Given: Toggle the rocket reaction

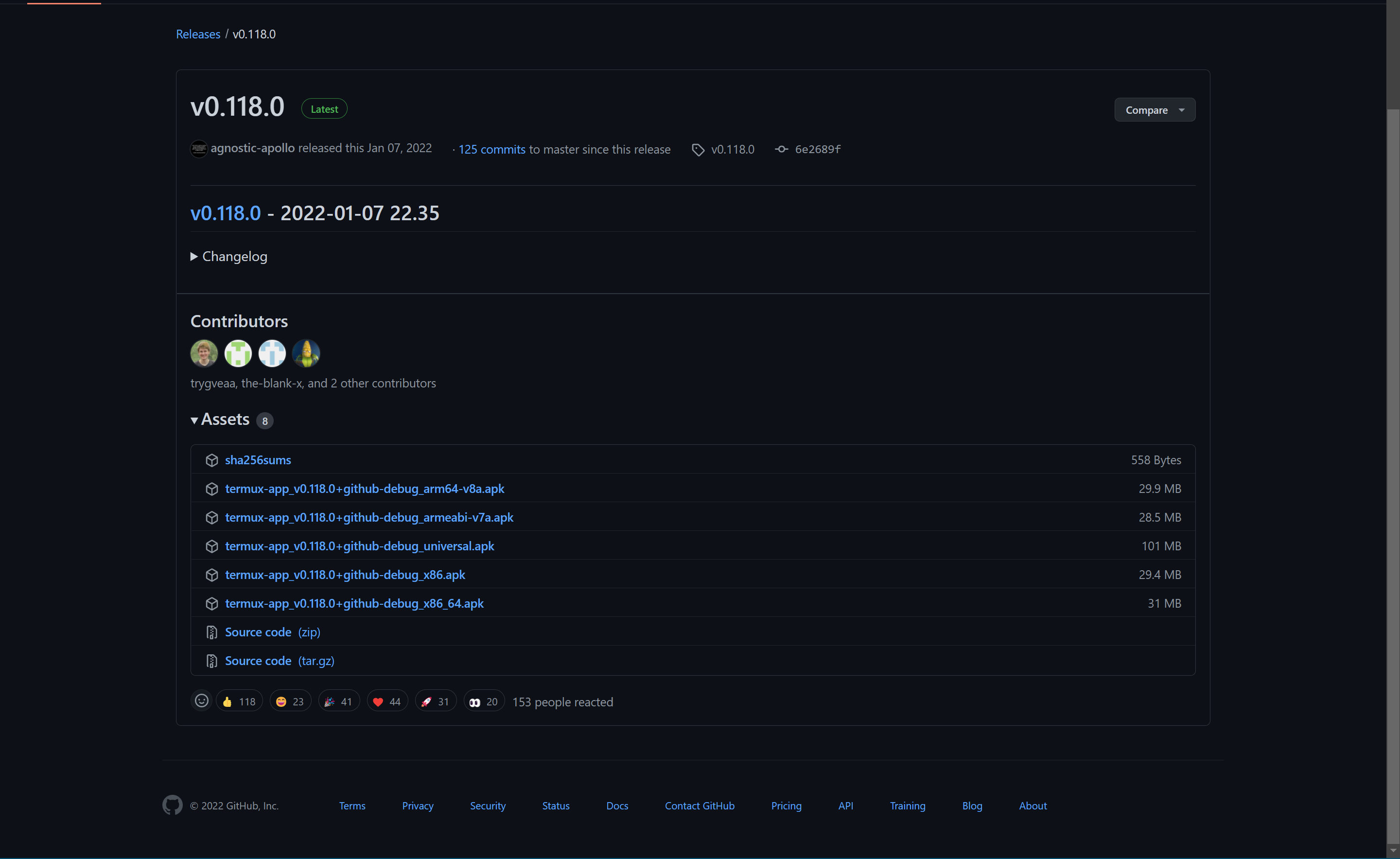Looking at the screenshot, I should point(435,701).
